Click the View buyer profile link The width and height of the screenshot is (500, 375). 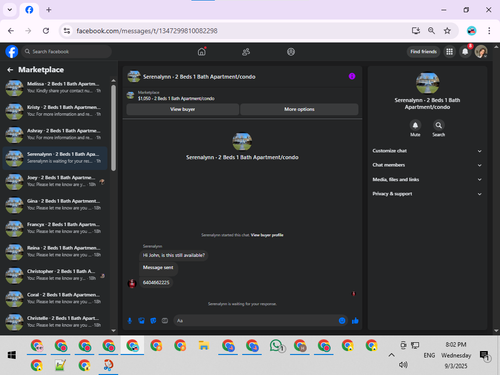point(267,235)
